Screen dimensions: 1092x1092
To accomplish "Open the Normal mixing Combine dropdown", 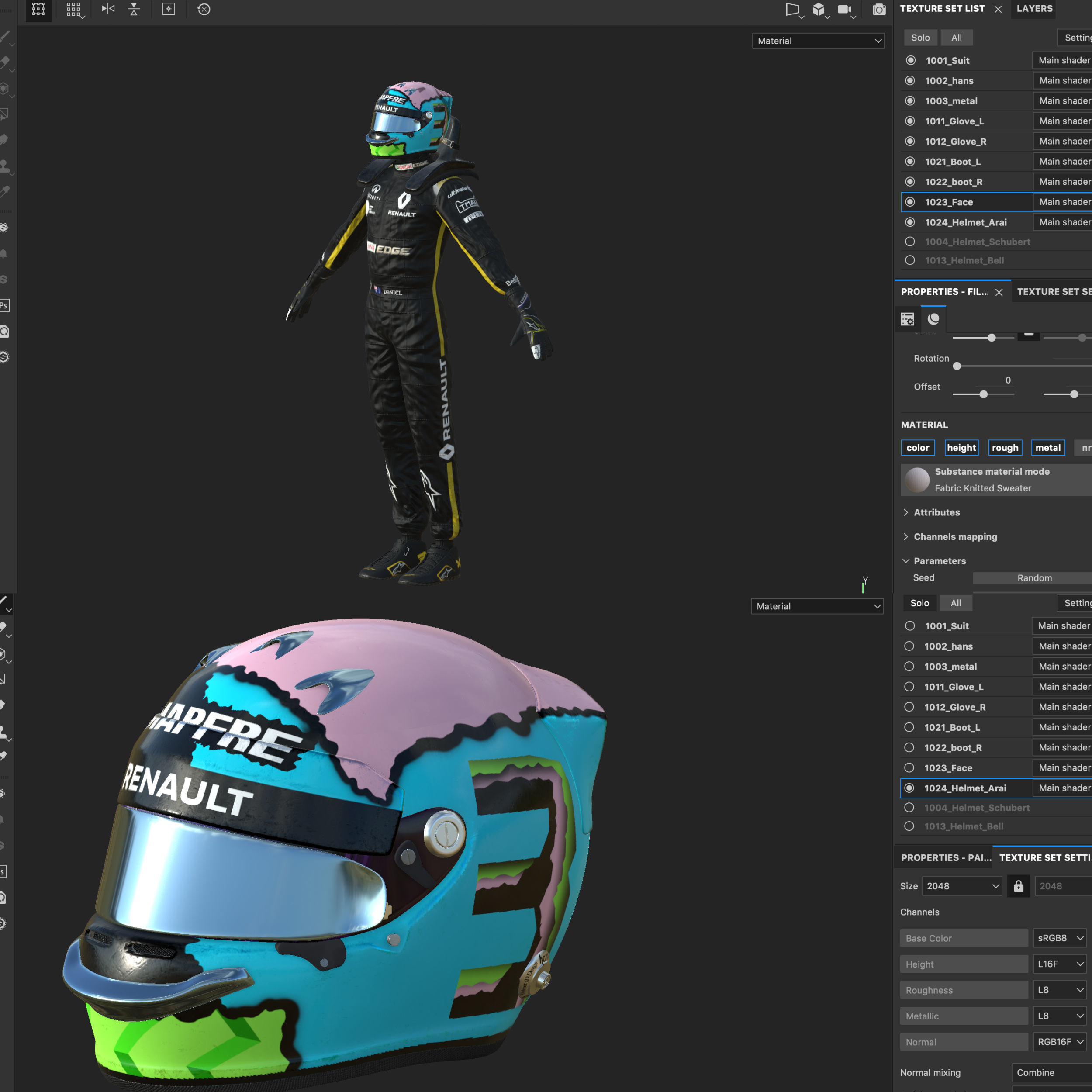I will pyautogui.click(x=1051, y=1072).
